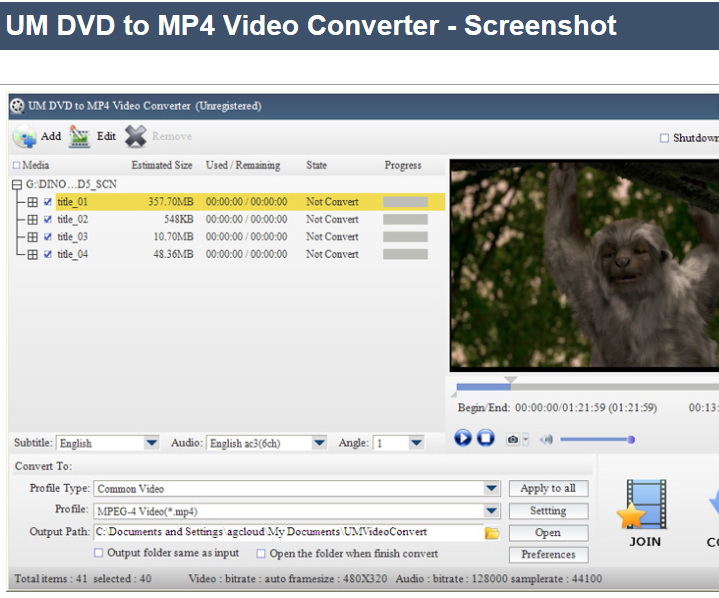719x598 pixels.
Task: Click the 48.36MB size cell
Action: tap(173, 254)
